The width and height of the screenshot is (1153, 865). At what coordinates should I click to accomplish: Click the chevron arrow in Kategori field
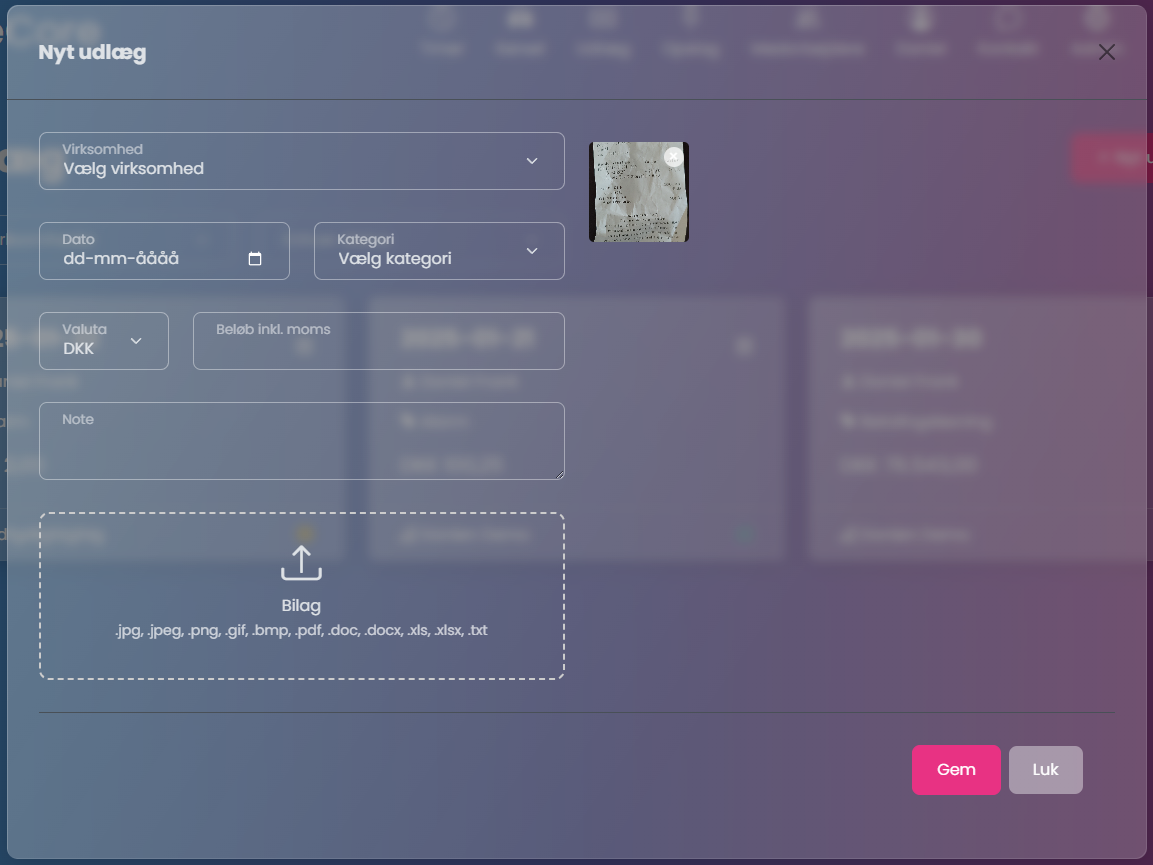pyautogui.click(x=532, y=251)
